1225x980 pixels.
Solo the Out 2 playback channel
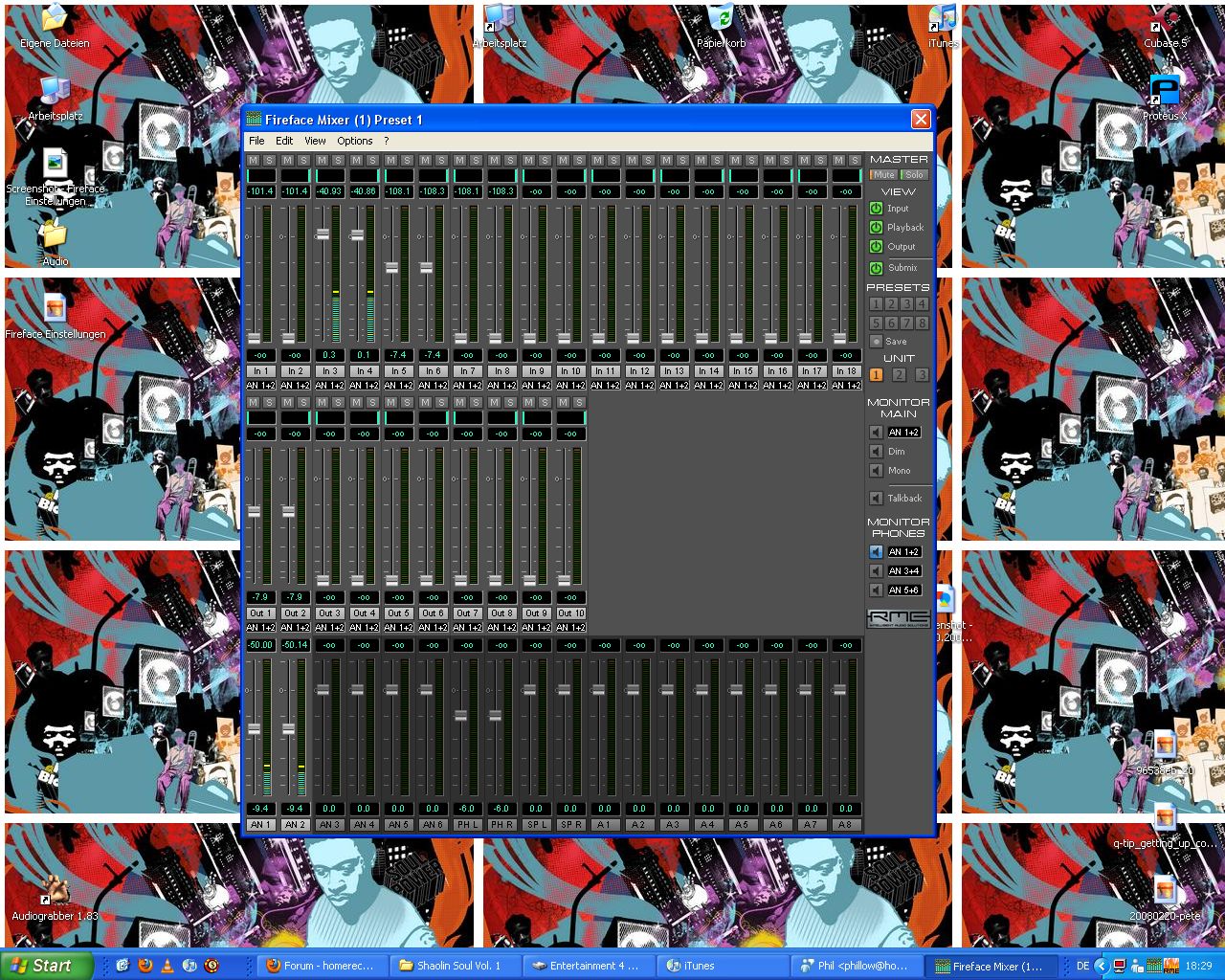click(303, 403)
